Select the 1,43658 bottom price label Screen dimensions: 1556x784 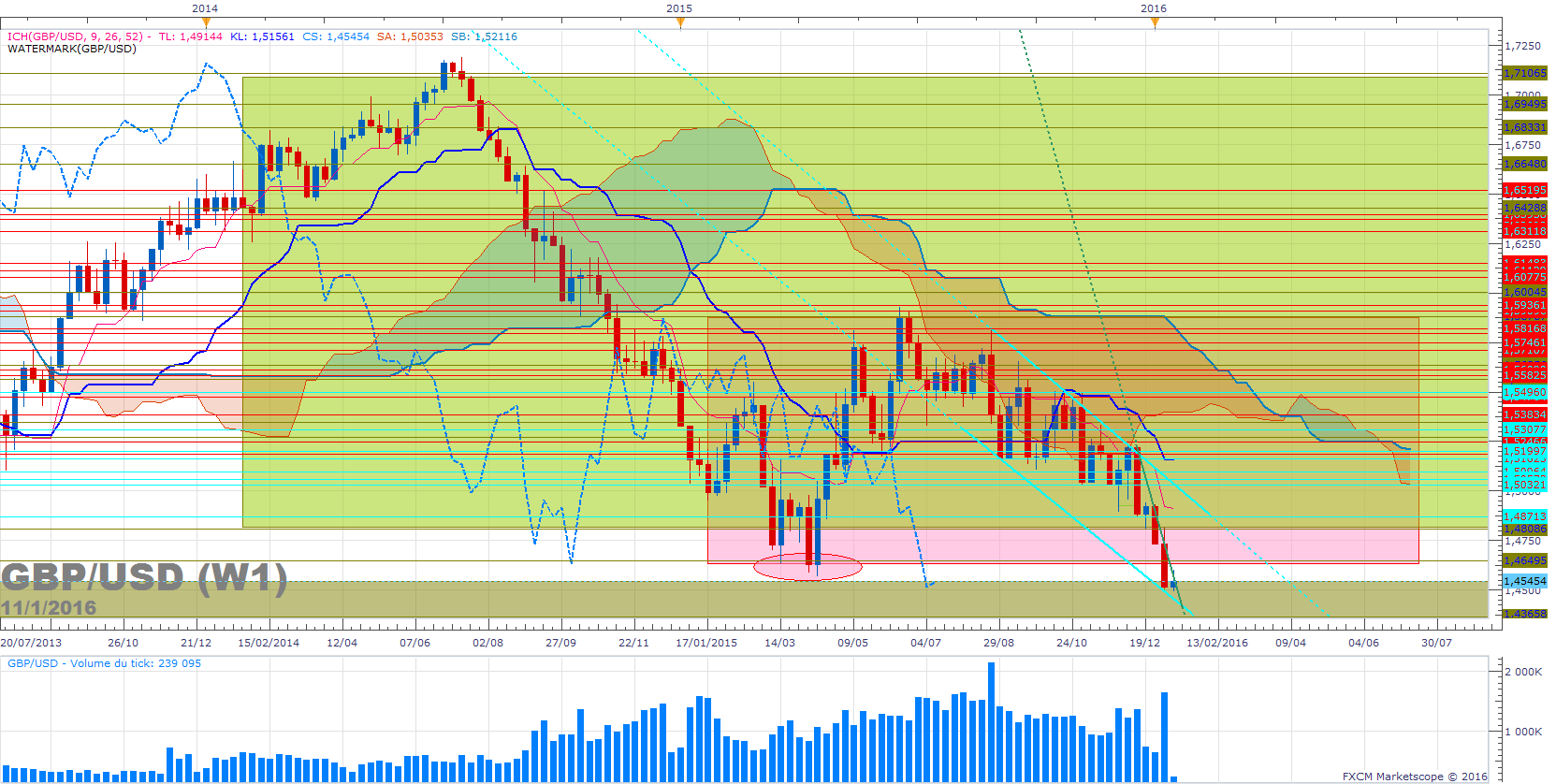click(x=1525, y=614)
